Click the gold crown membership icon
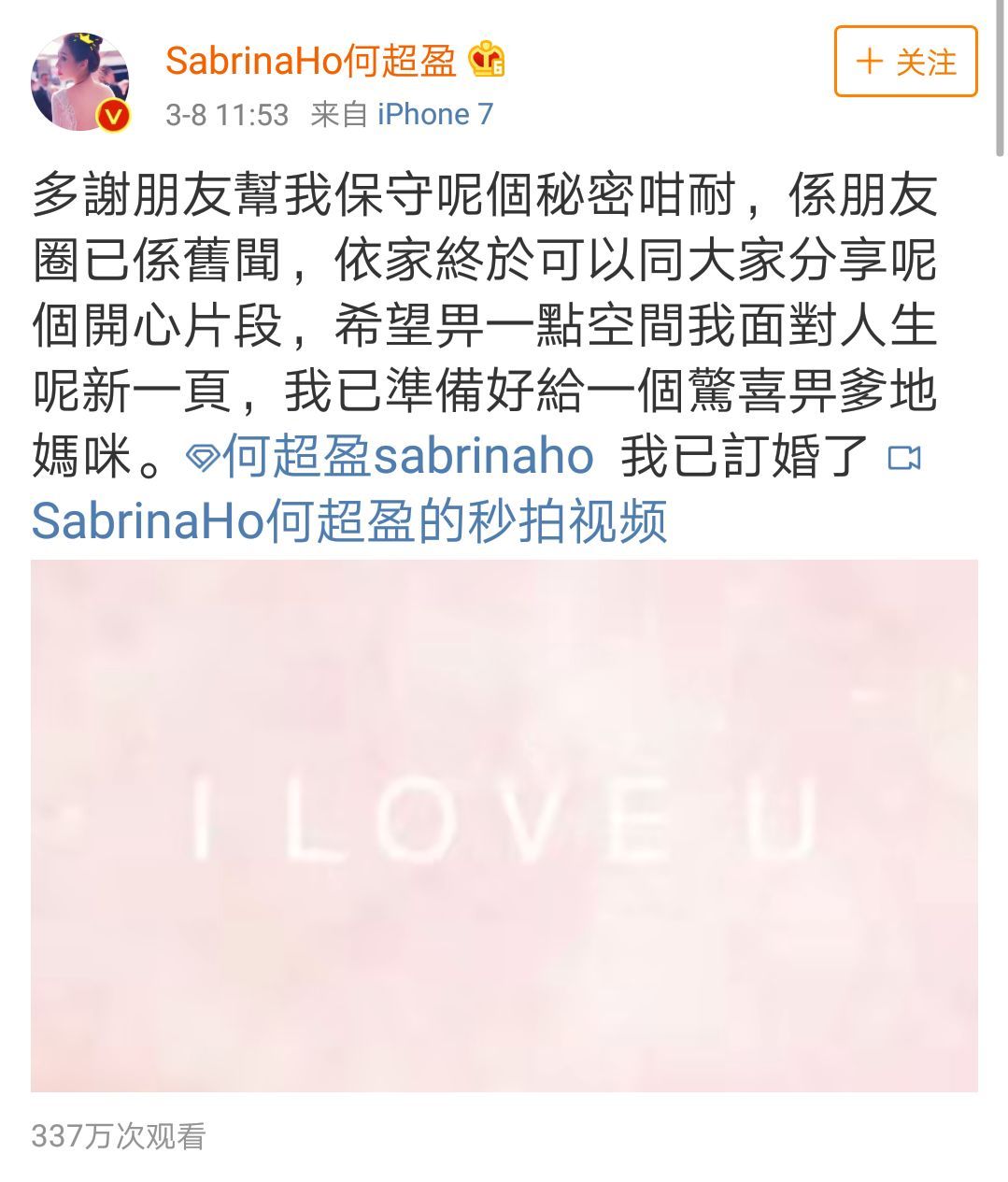 [488, 62]
